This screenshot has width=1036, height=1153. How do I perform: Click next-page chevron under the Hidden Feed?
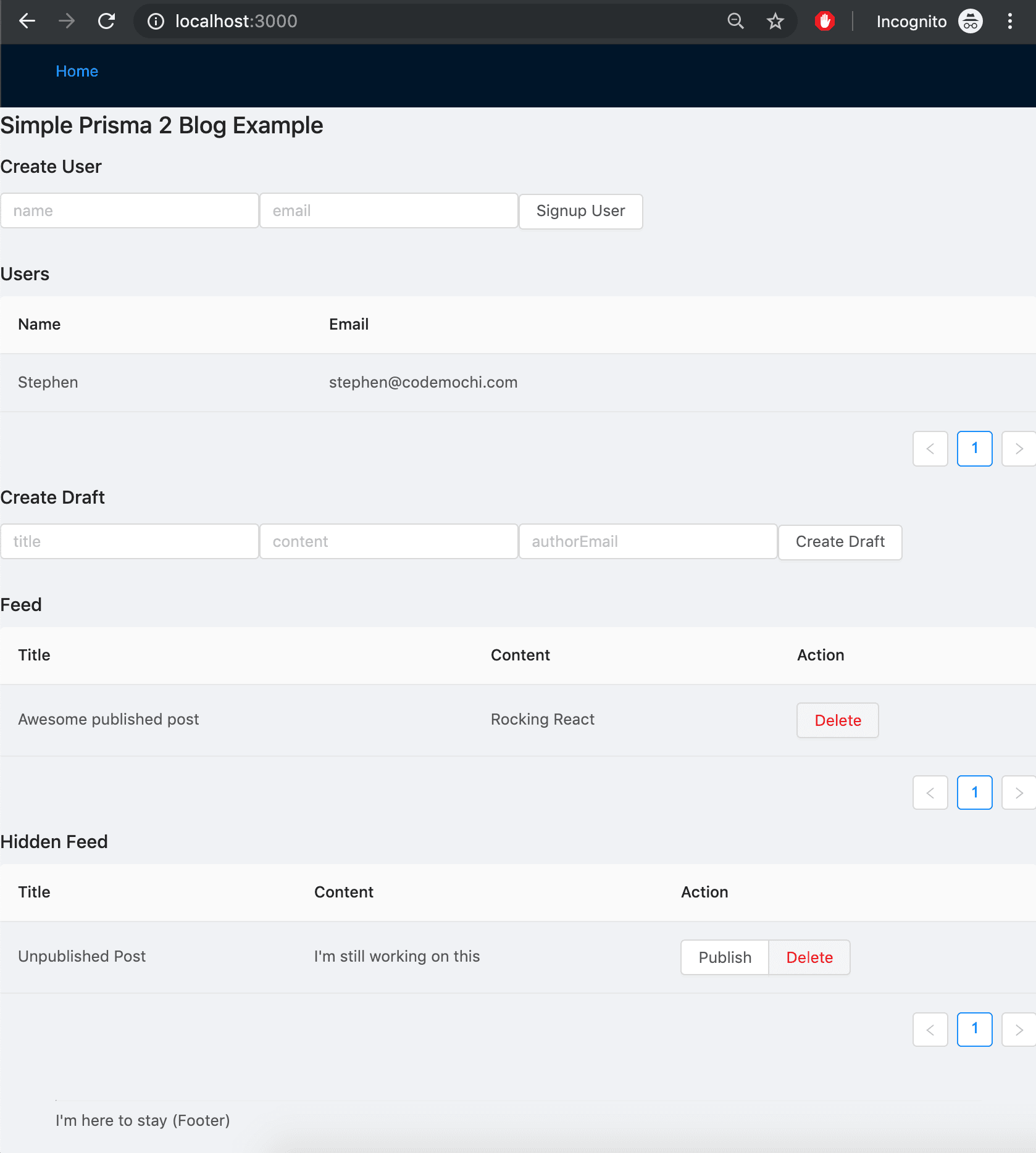[x=1018, y=1029]
